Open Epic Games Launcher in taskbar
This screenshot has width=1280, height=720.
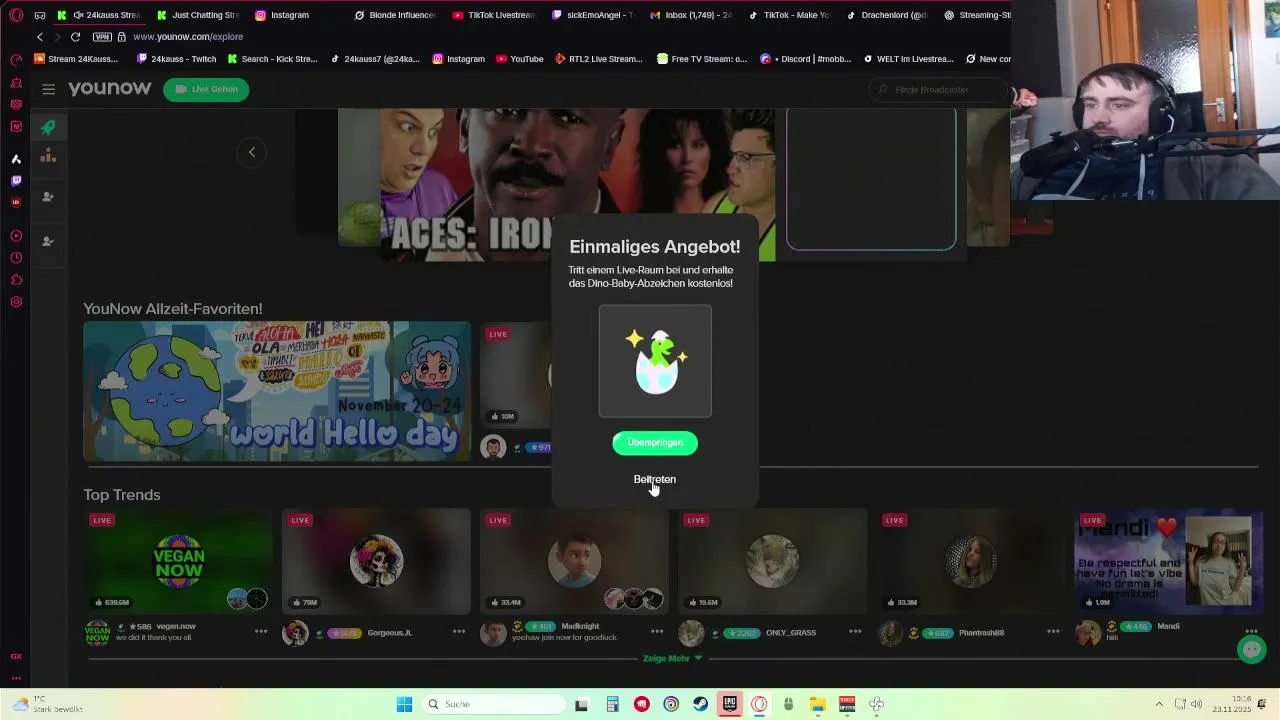point(730,704)
